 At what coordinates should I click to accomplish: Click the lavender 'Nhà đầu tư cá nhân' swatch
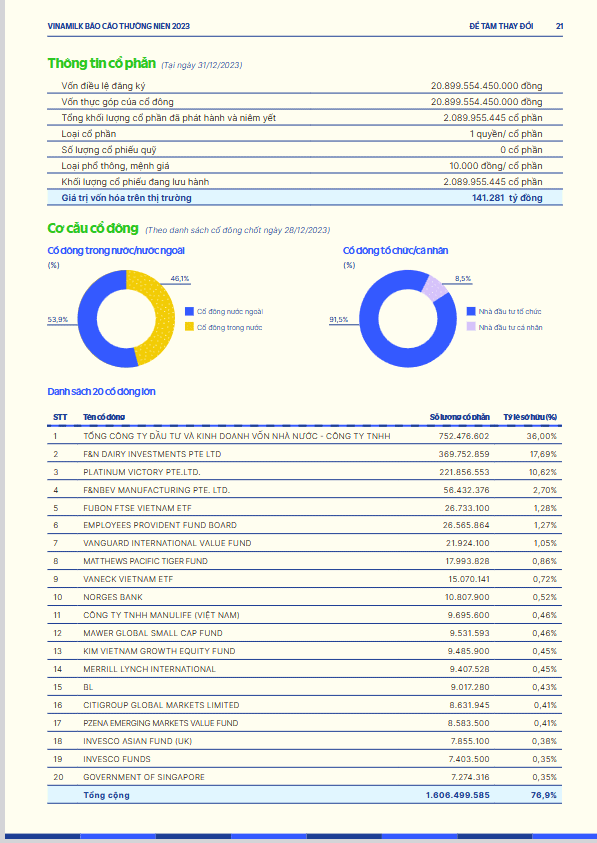(471, 327)
